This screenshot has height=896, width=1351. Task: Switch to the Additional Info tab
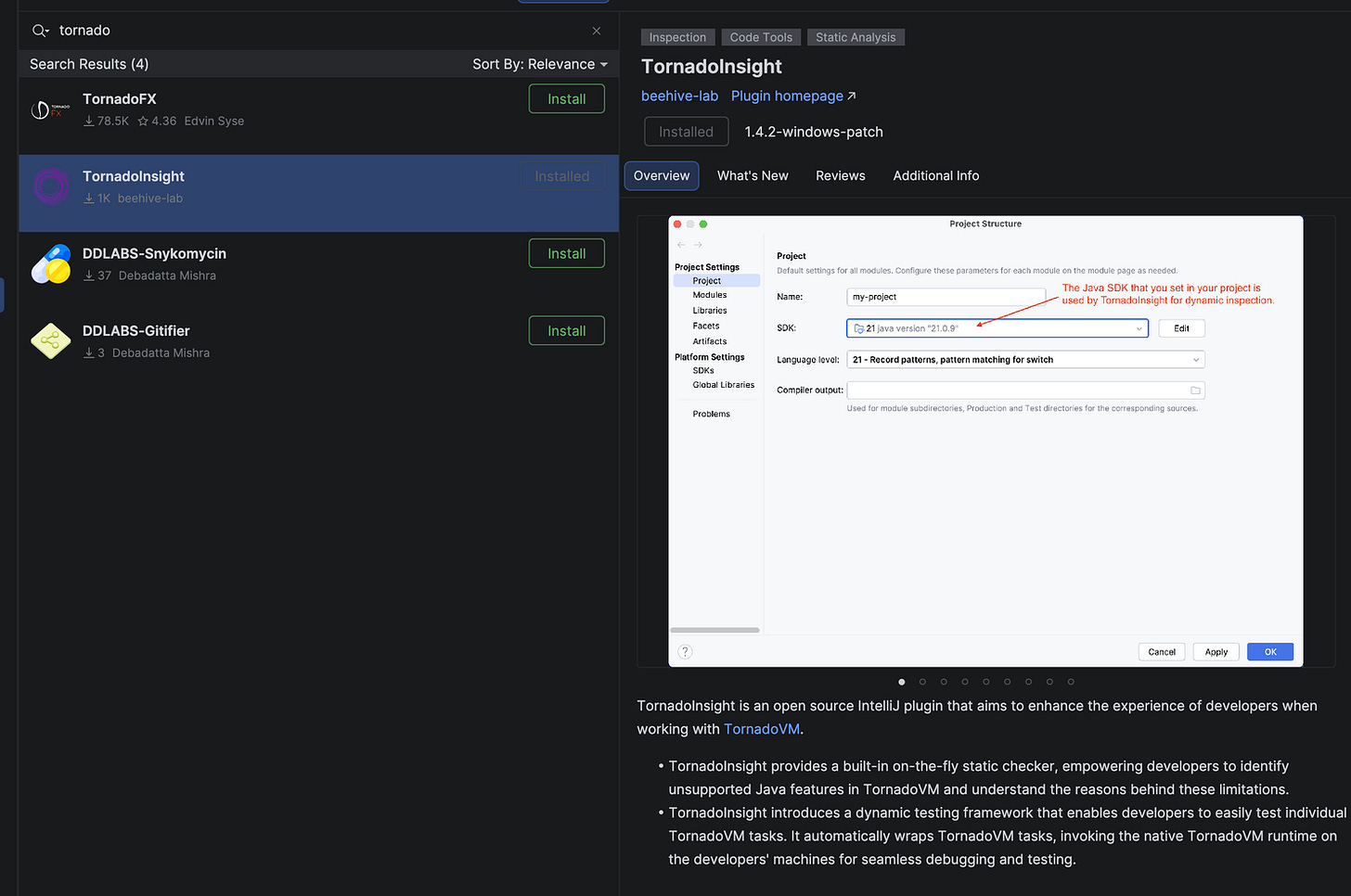point(935,175)
